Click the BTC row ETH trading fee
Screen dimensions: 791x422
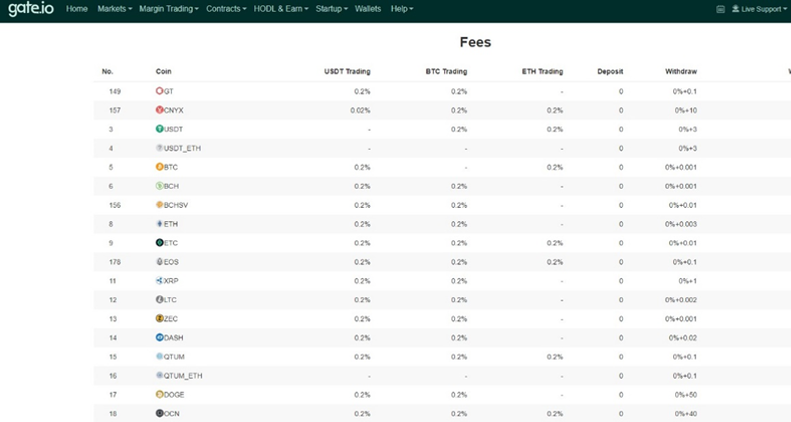tap(555, 167)
